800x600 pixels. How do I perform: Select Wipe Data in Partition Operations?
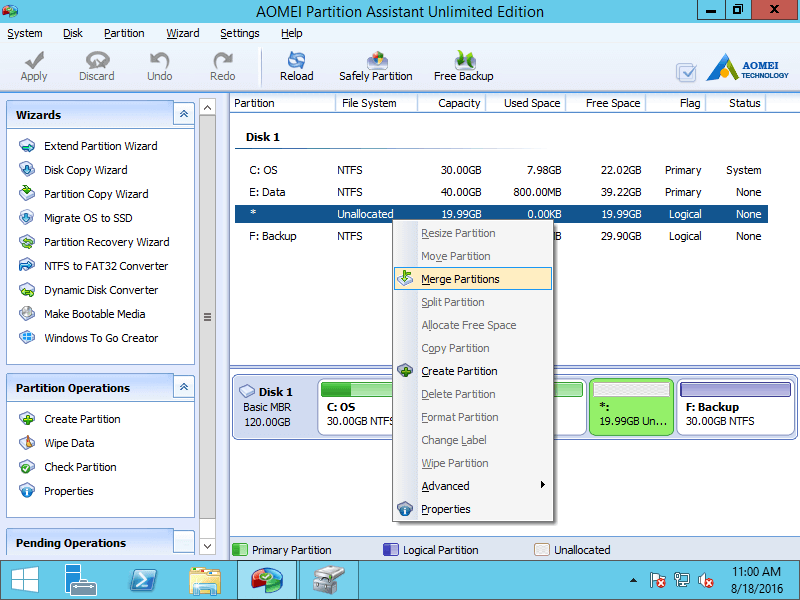[69, 443]
